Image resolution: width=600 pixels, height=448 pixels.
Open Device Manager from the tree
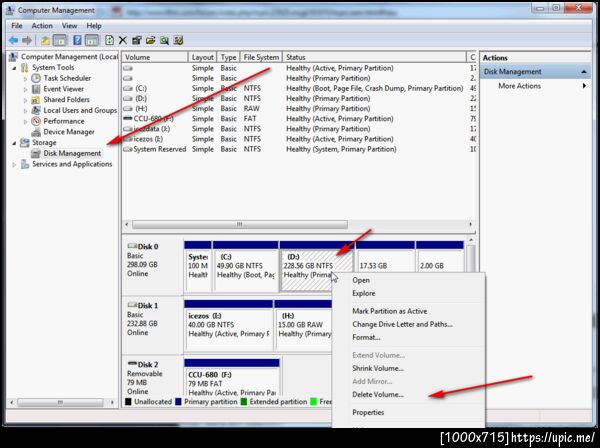click(69, 132)
